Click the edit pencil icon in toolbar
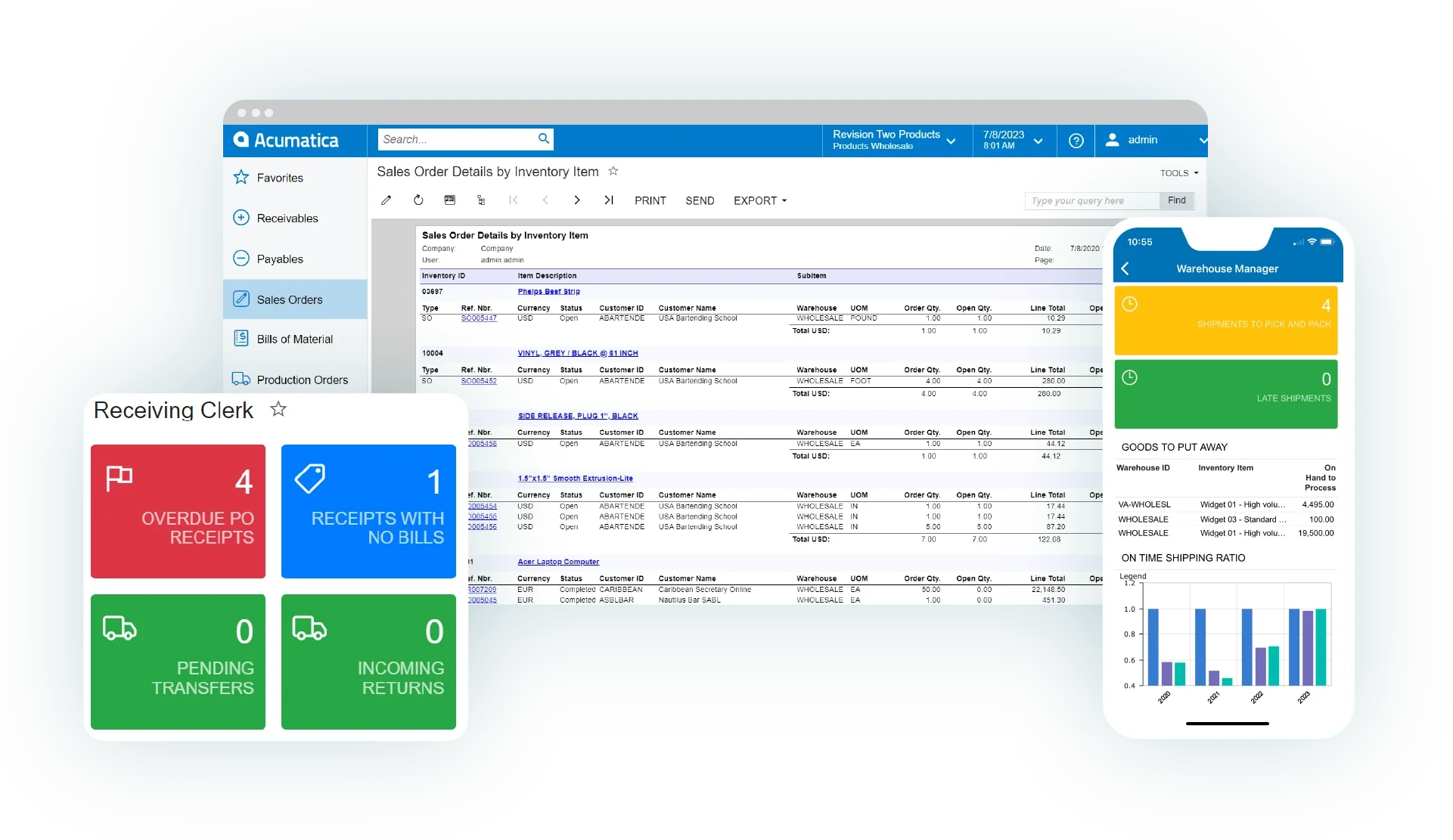This screenshot has width=1453, height=840. 387,200
